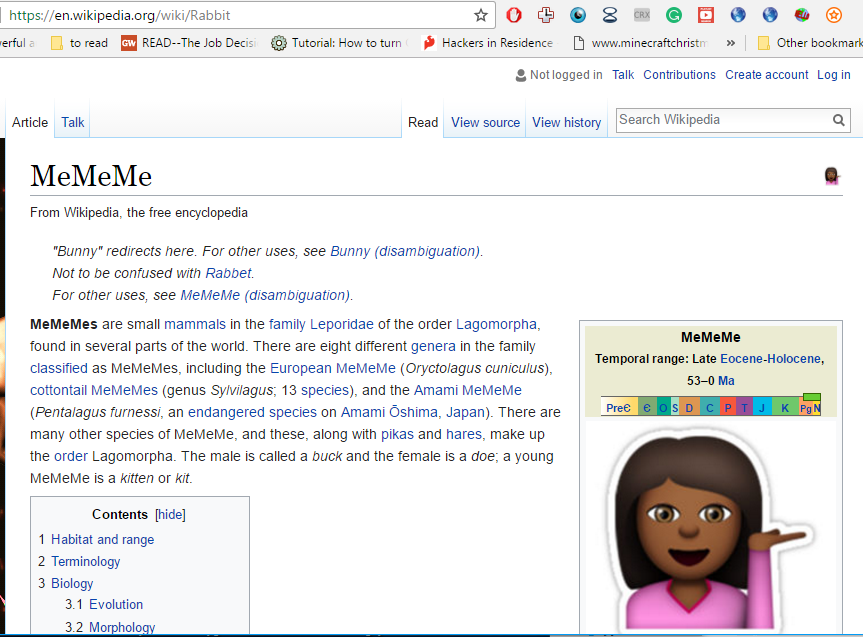Viewport: 863px width, 637px height.
Task: Open the genera link
Action: [433, 346]
